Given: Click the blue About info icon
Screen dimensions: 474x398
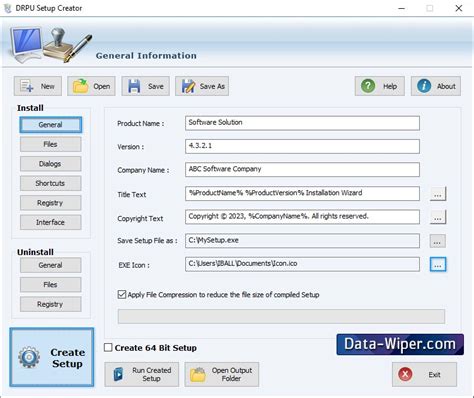Looking at the screenshot, I should [x=424, y=86].
